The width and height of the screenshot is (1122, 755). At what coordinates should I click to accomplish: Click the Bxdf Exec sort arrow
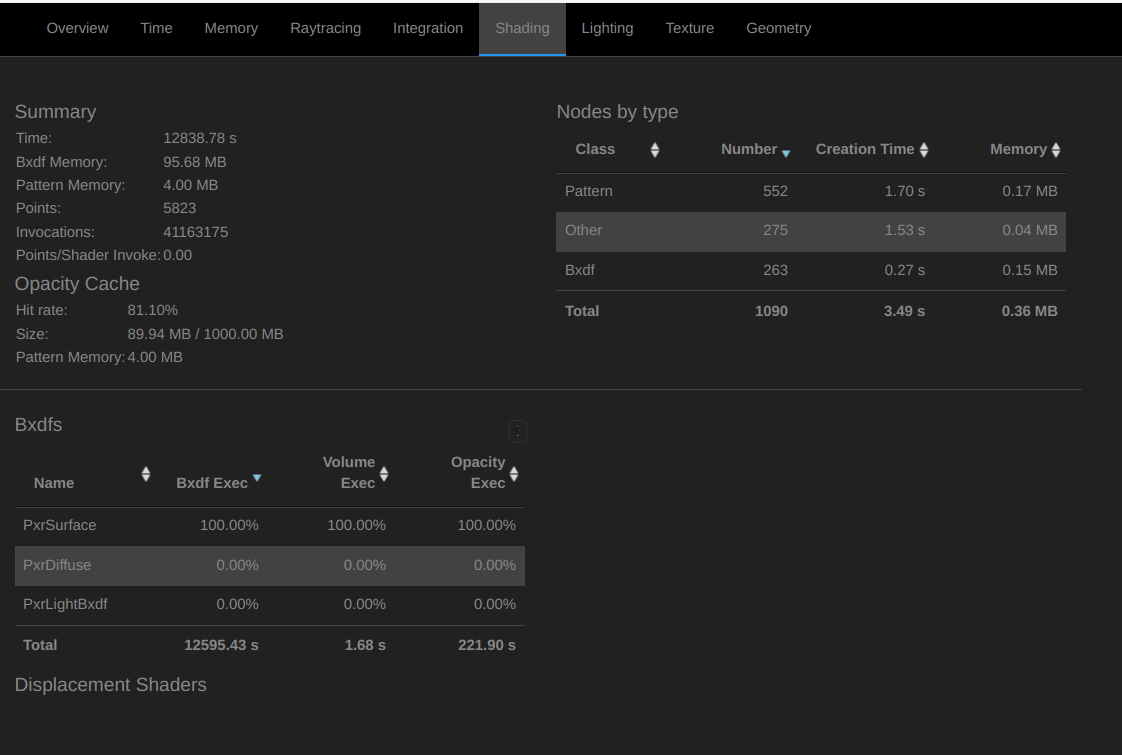click(257, 478)
